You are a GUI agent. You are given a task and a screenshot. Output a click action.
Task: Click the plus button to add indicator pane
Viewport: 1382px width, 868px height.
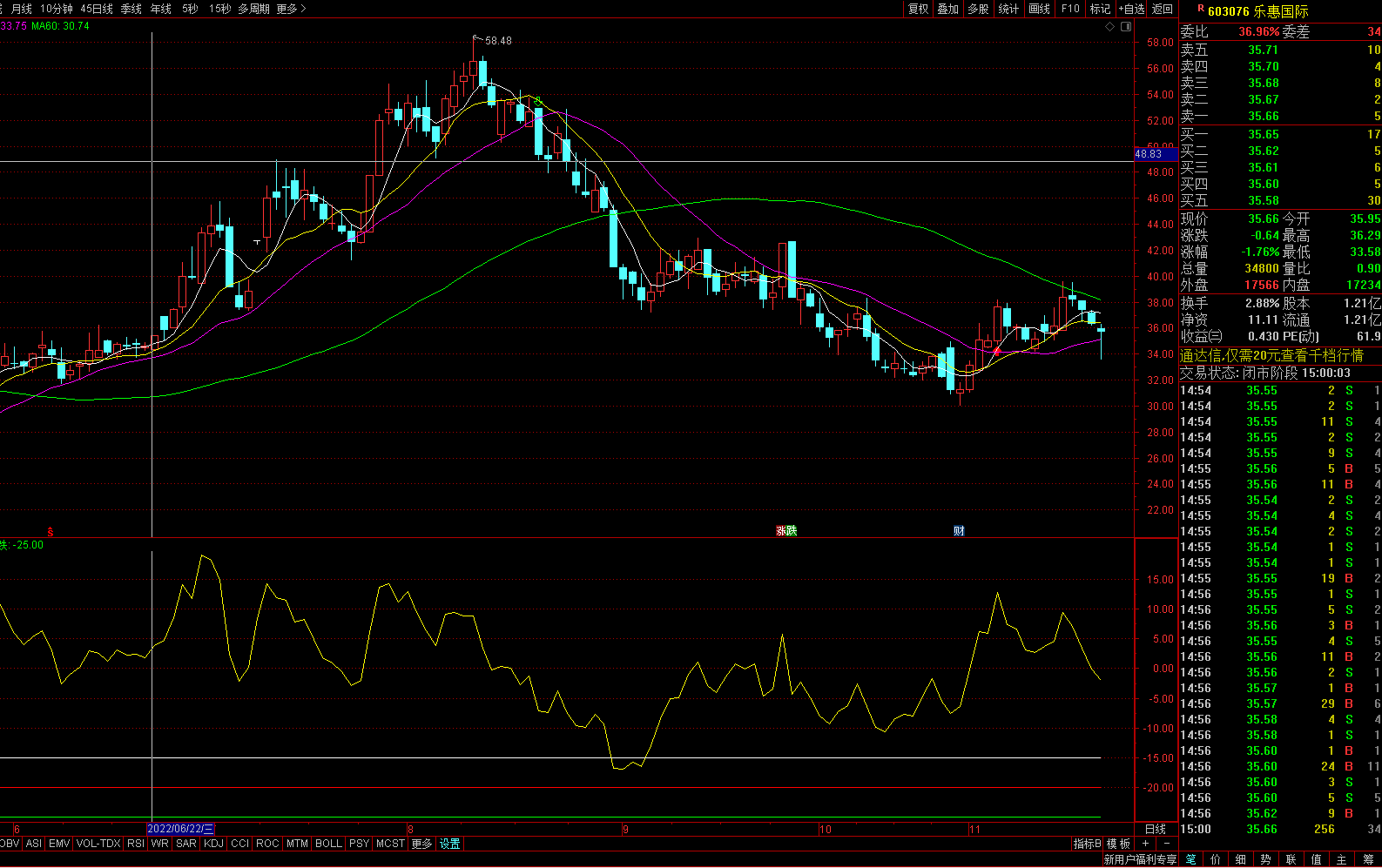1146,844
